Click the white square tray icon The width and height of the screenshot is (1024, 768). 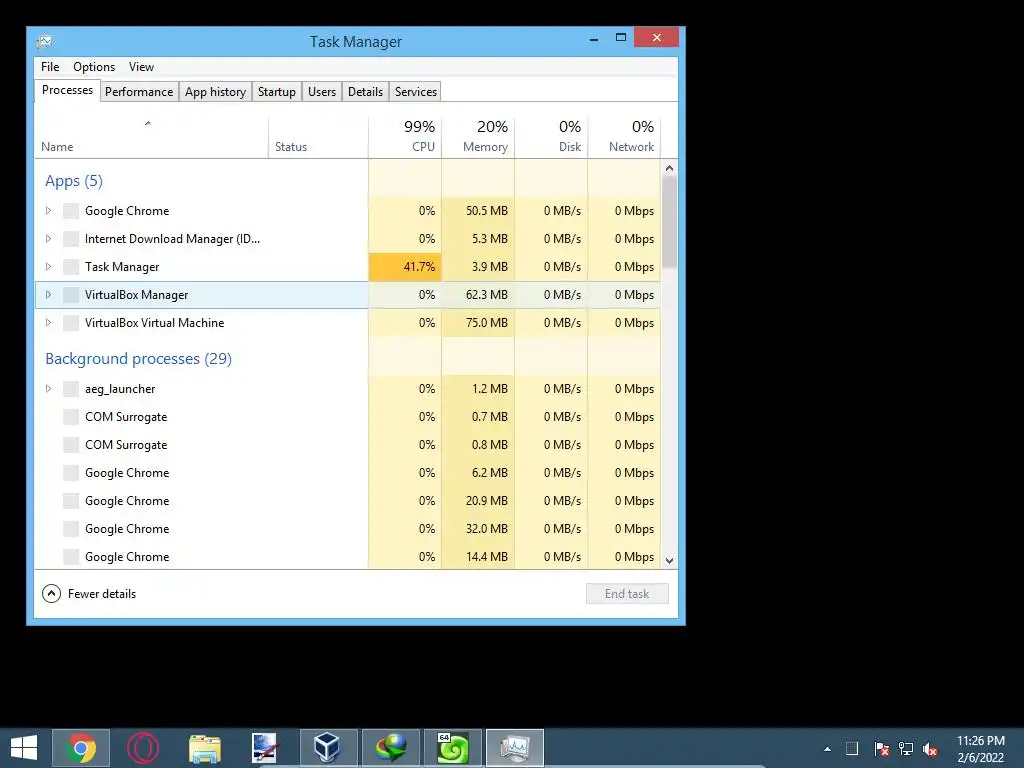click(852, 749)
